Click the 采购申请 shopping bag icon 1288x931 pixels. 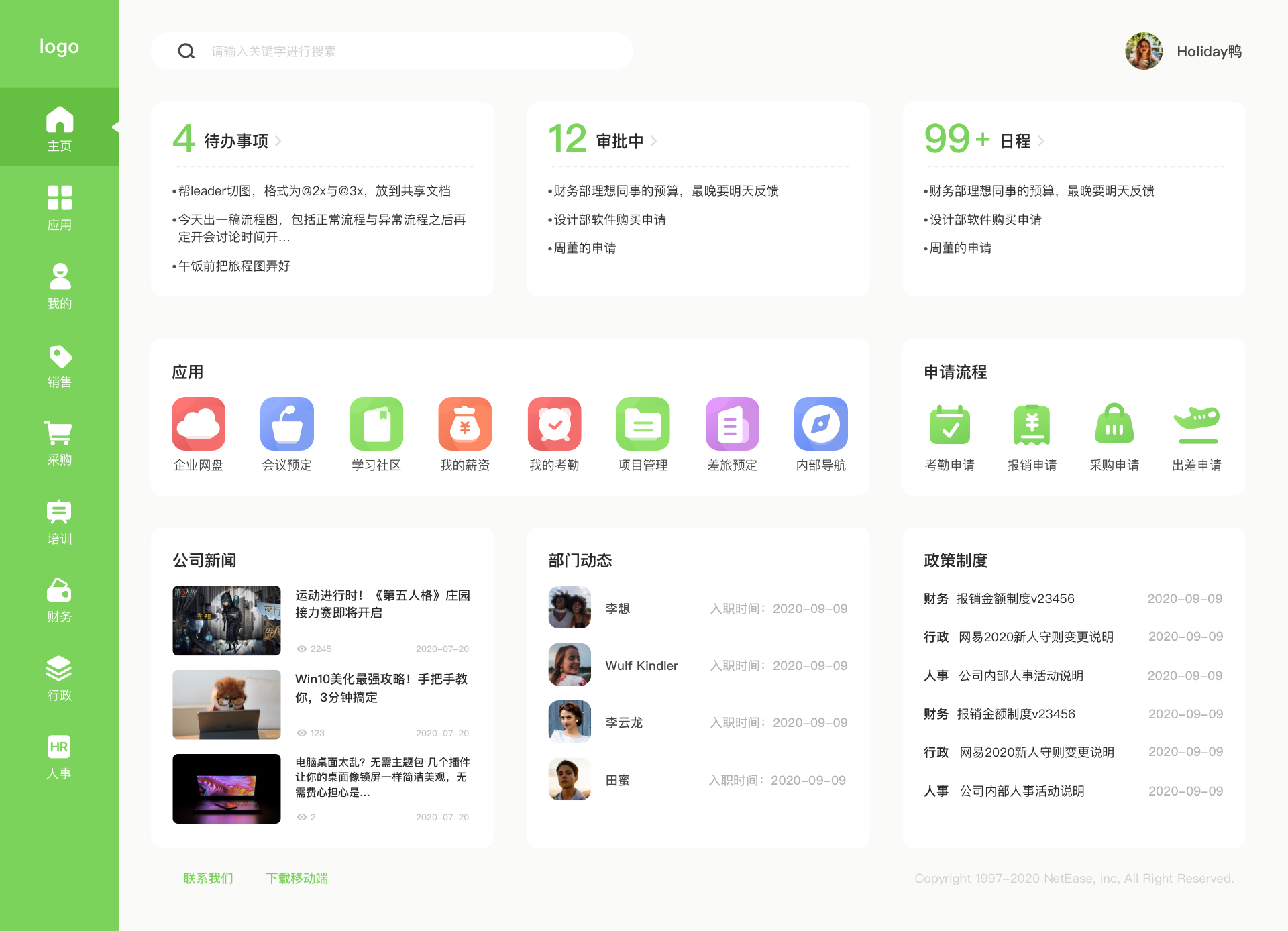[x=1114, y=425]
